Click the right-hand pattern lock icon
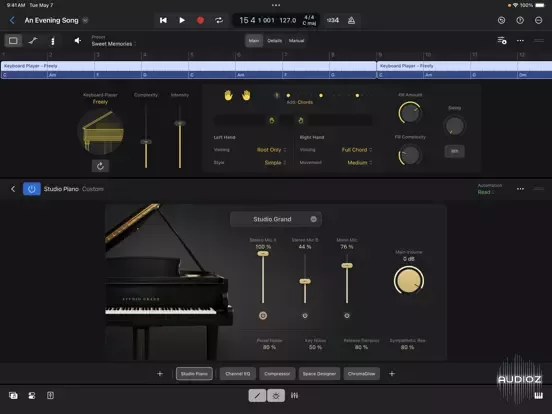The image size is (552, 414). point(301,120)
